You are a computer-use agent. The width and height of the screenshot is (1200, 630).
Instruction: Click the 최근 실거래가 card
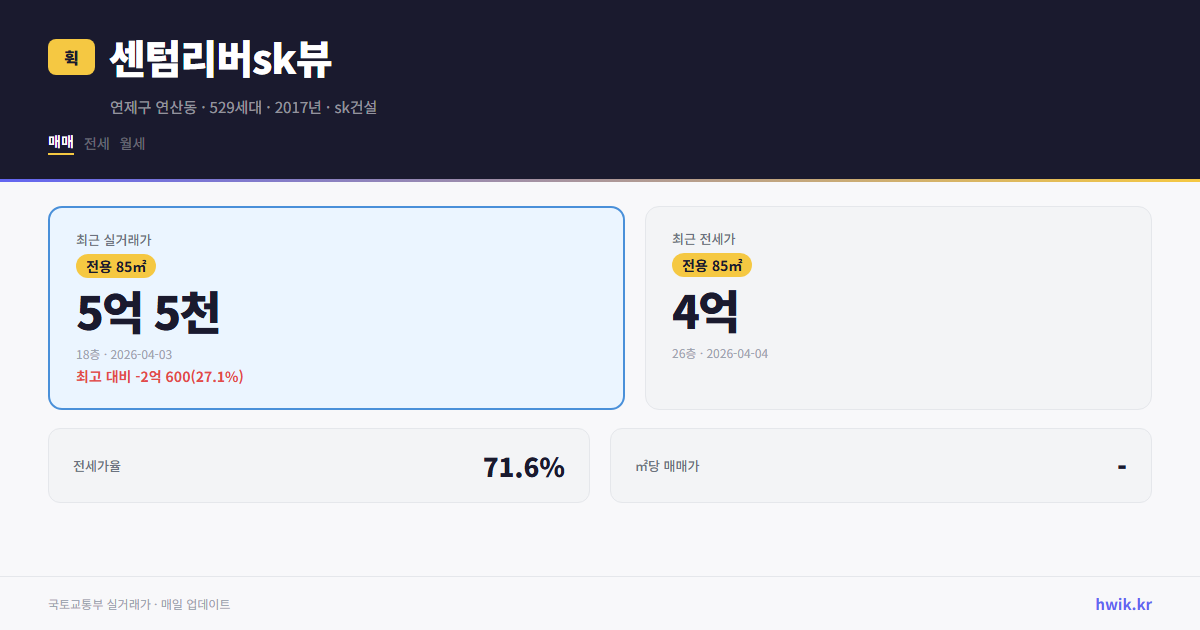335,307
